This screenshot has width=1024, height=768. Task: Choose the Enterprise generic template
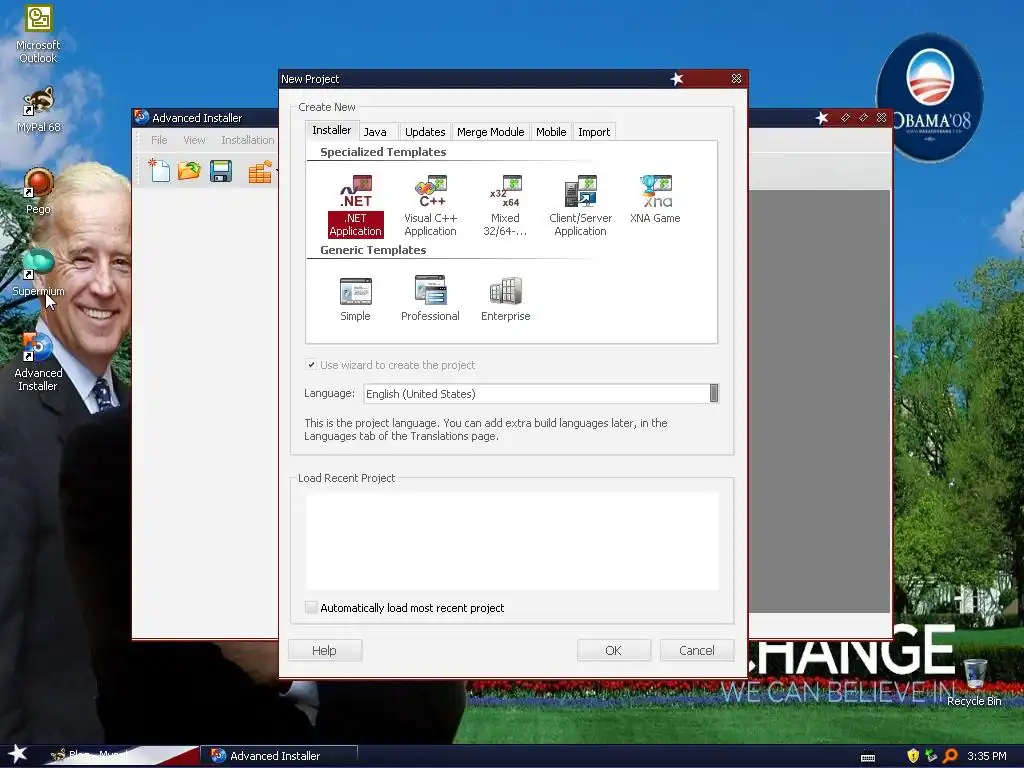(505, 299)
